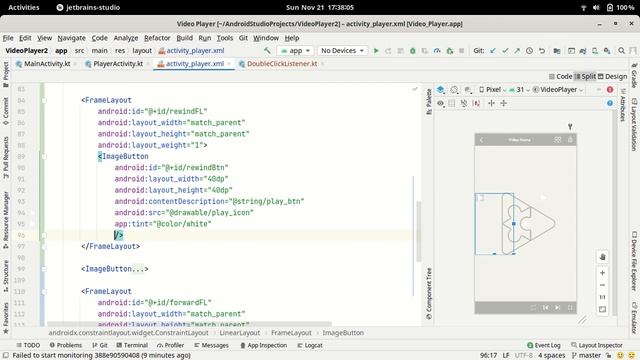Open the VideoPlayer theme dropdown
The width and height of the screenshot is (640, 360).
[x=558, y=89]
